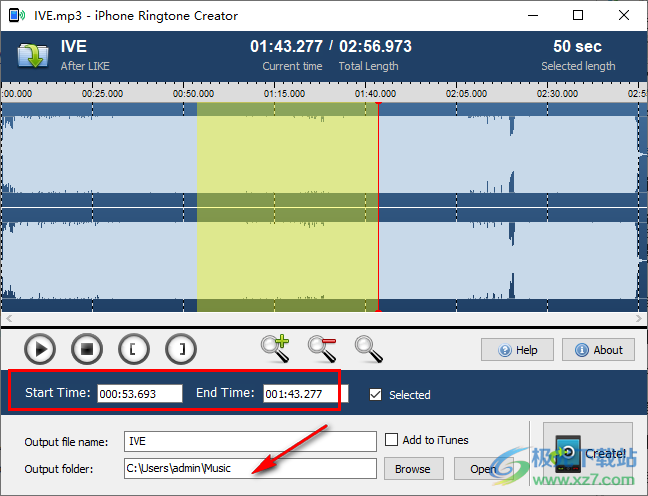Open the About dialog
648x496 pixels.
598,350
